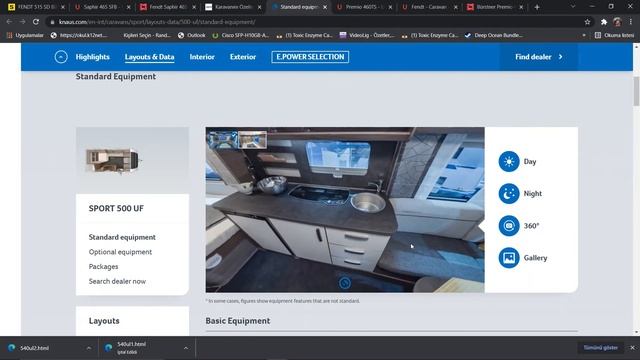Bookmark page with star icon
Viewport: 640px width, 360px height.
coord(587,22)
